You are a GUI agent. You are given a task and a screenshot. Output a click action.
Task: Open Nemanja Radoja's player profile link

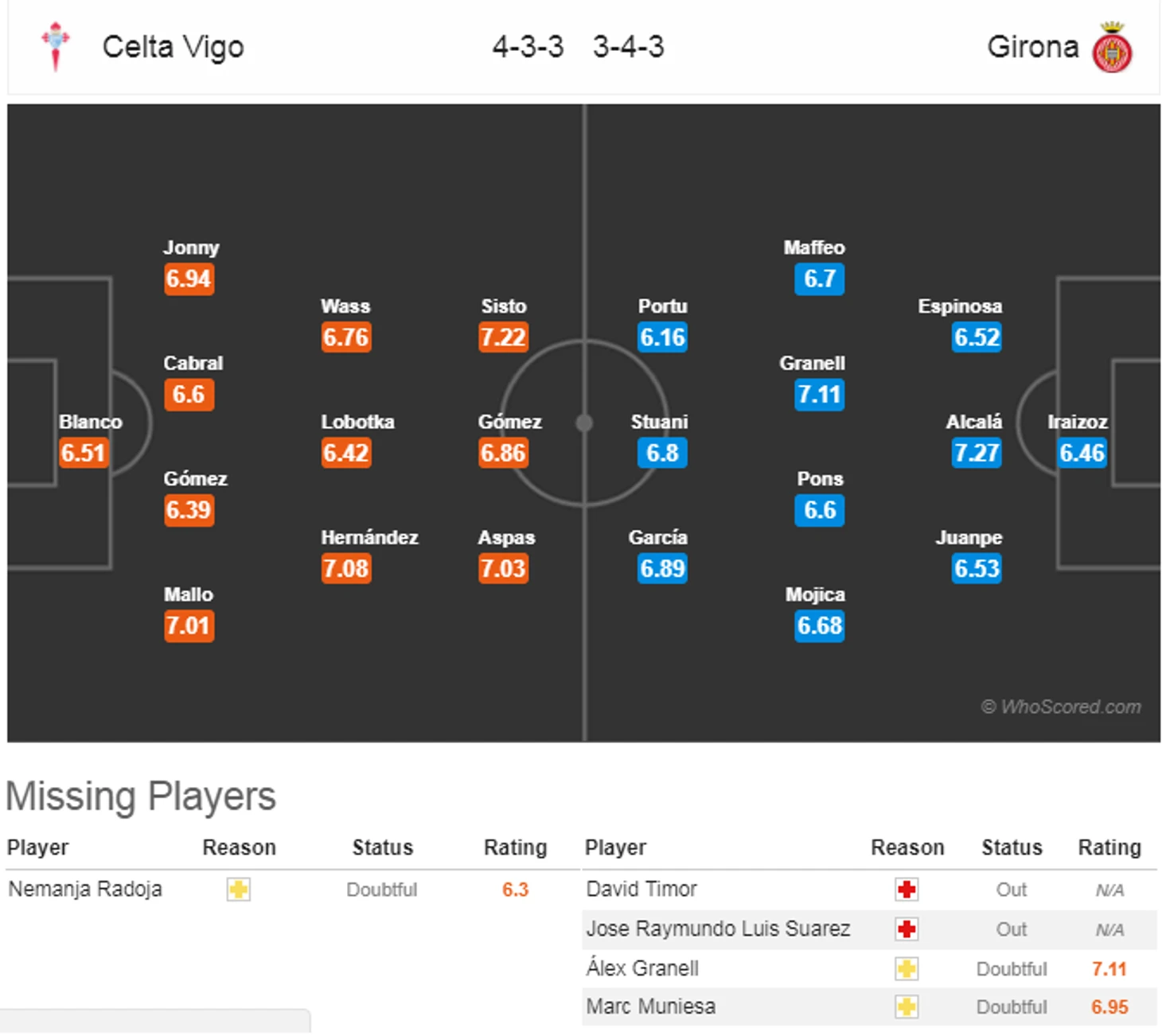[85, 889]
